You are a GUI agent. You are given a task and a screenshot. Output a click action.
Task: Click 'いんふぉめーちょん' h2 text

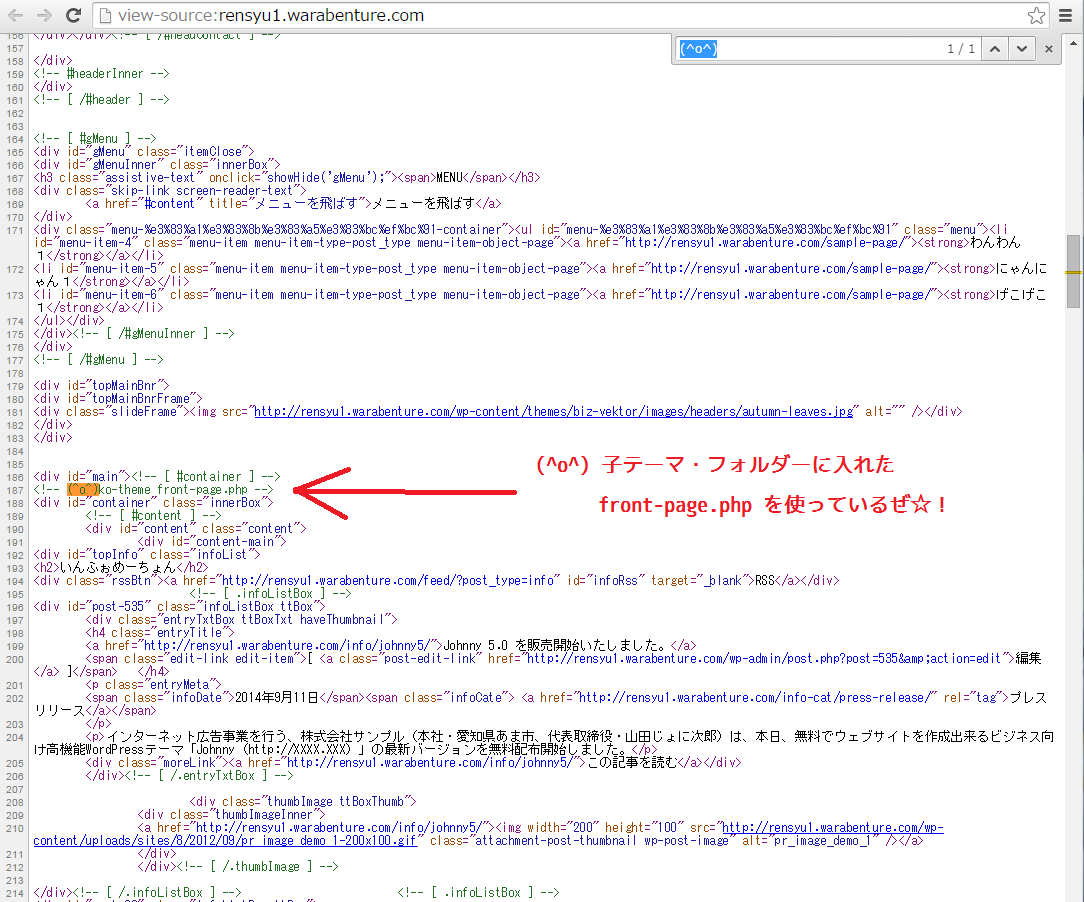tap(118, 567)
